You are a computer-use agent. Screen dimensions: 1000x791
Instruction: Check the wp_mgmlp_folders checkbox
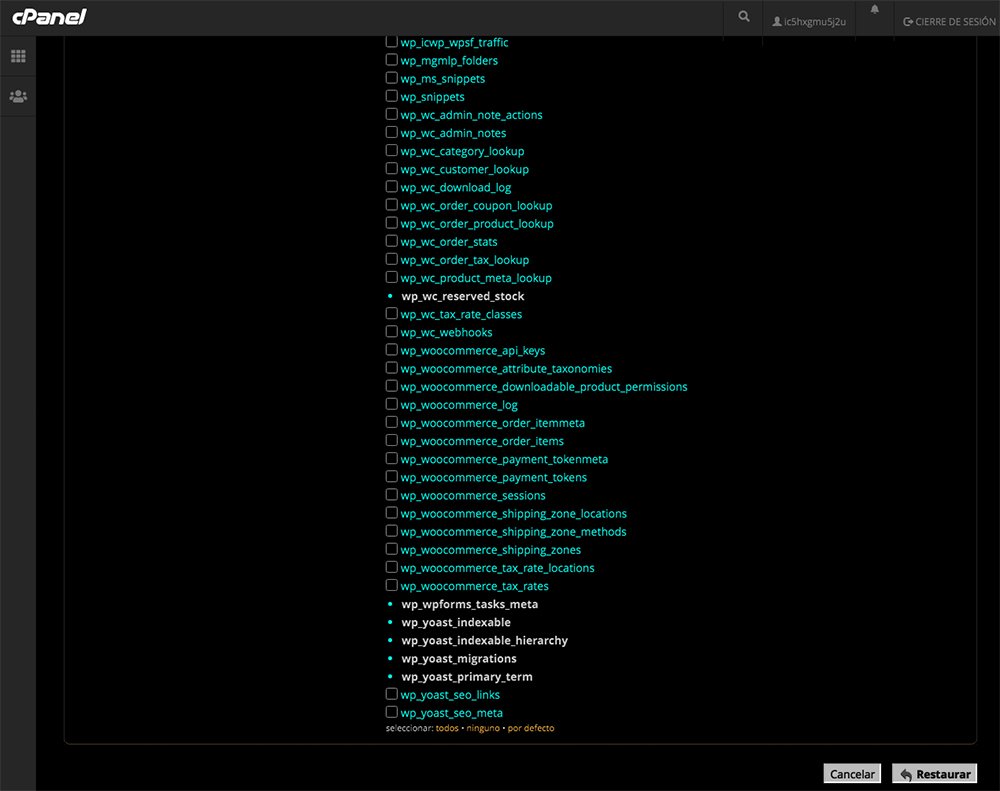click(392, 59)
